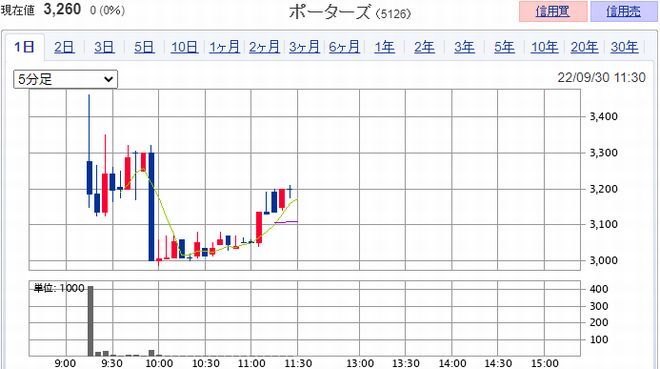660x369 pixels.
Task: Click the 9:00 time axis label
Action: click(66, 363)
